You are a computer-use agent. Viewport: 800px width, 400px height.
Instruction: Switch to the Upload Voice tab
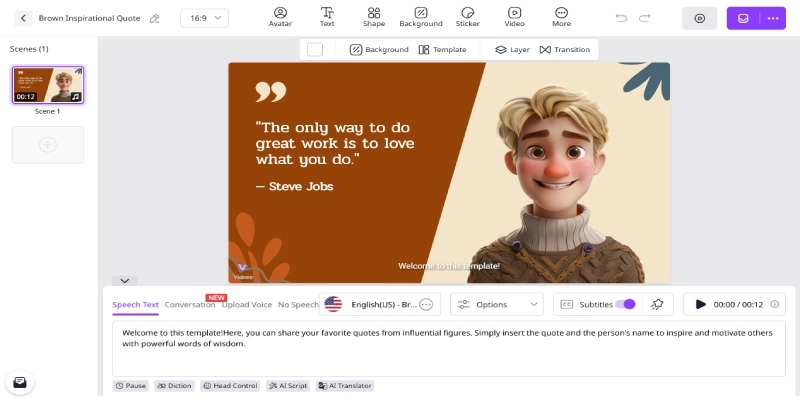click(246, 304)
